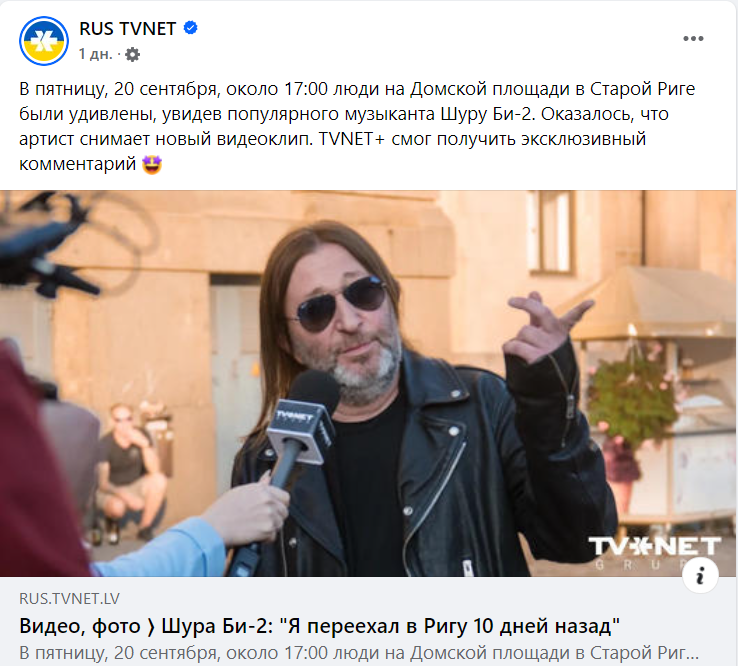Click the post privacy gear icon
Viewport: 738px width, 666px height.
tap(133, 55)
